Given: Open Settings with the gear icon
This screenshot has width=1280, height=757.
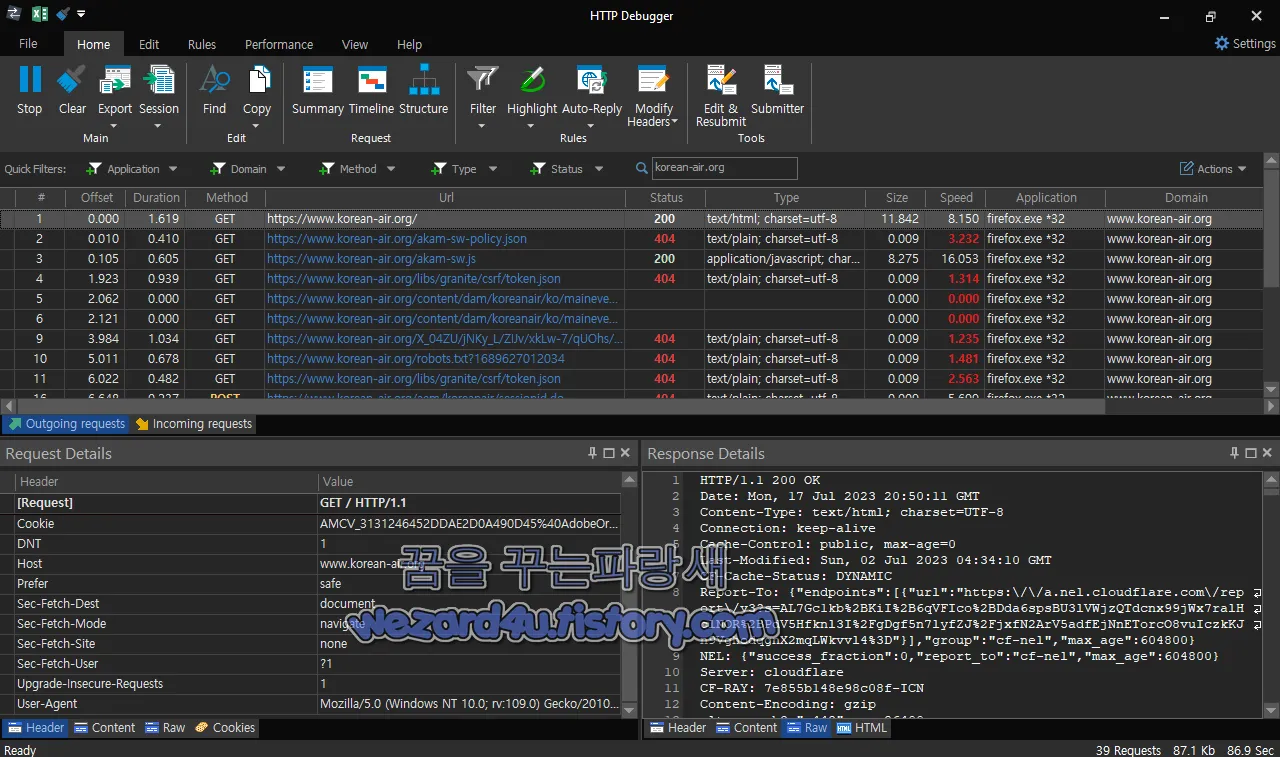Looking at the screenshot, I should coord(1222,44).
